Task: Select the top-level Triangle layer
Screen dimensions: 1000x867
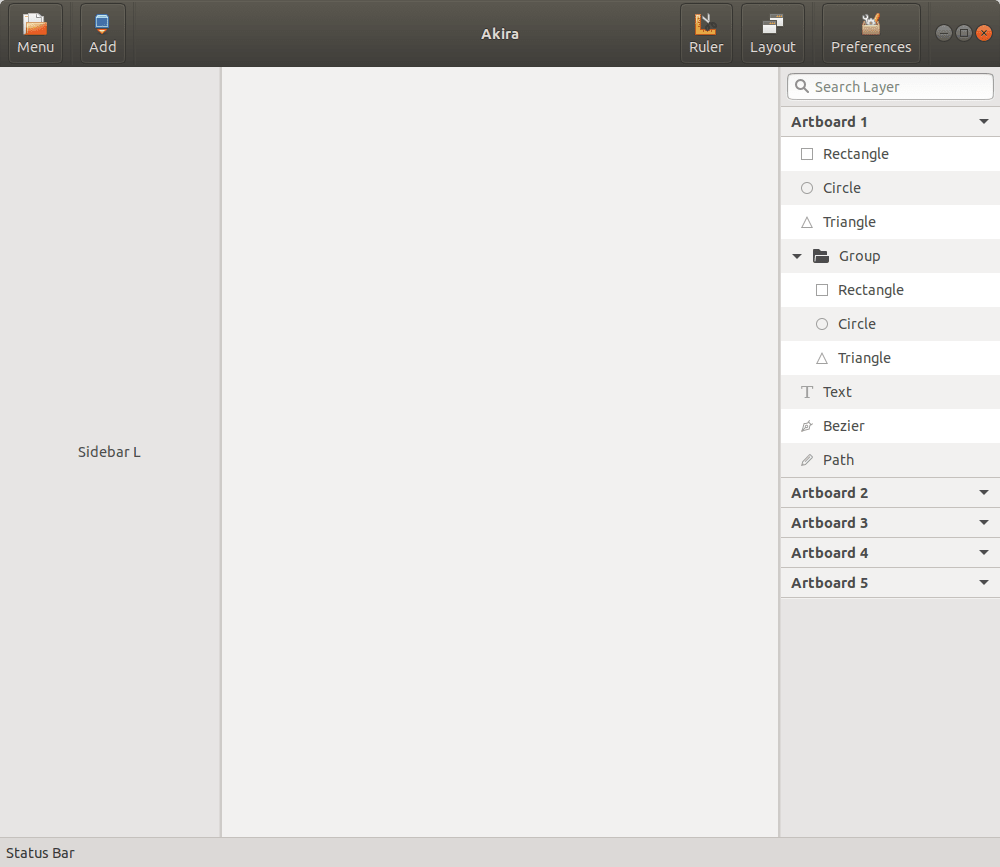Action: point(890,222)
